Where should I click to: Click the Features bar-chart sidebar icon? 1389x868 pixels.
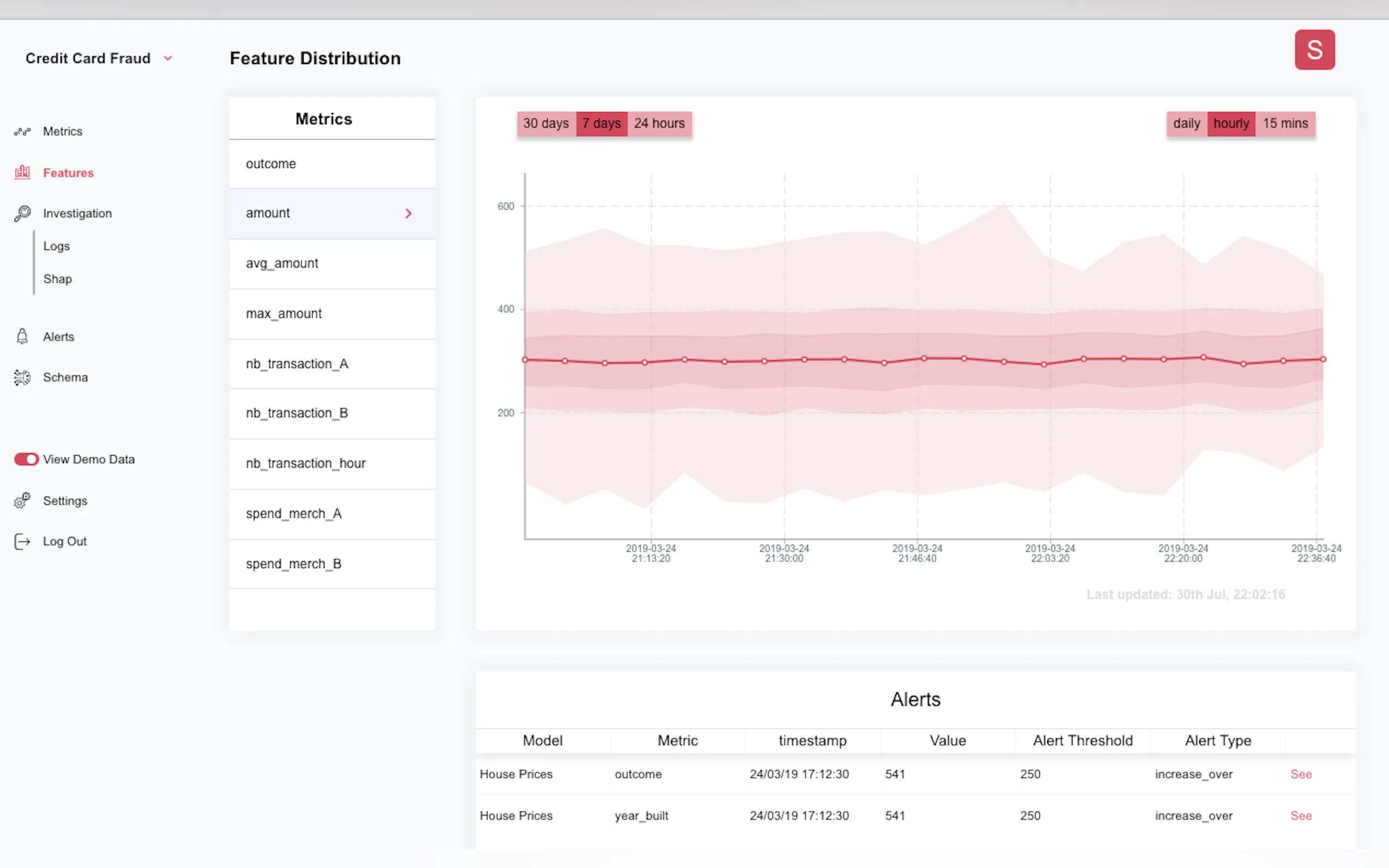coord(22,172)
